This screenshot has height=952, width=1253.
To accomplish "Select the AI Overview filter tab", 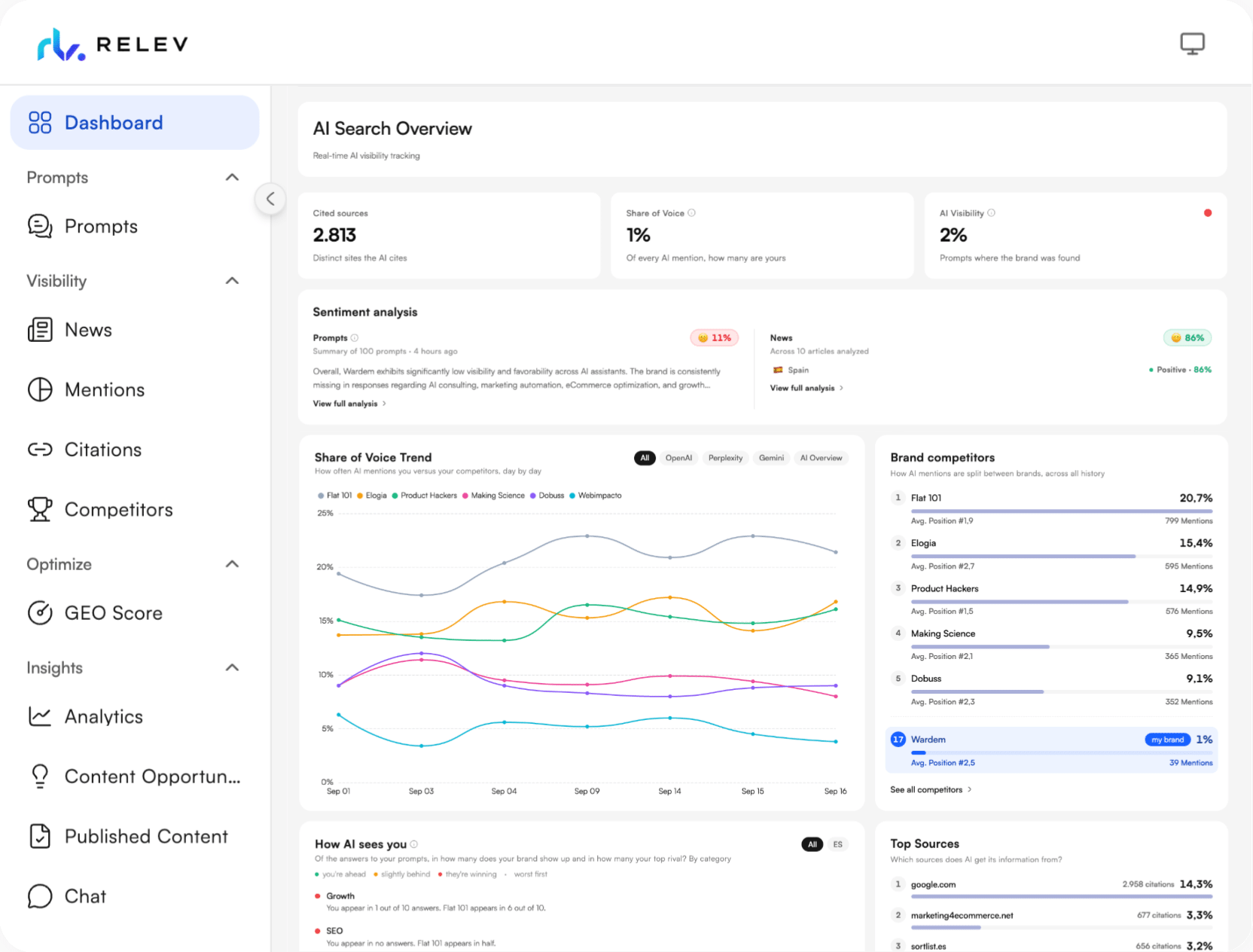I will tap(821, 458).
